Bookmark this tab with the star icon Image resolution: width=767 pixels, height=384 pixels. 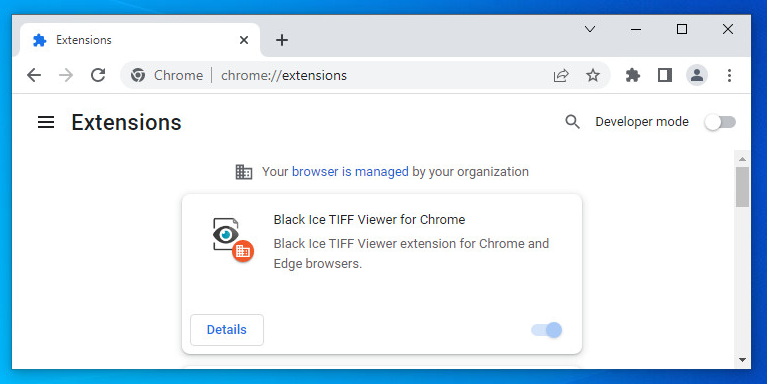(593, 75)
